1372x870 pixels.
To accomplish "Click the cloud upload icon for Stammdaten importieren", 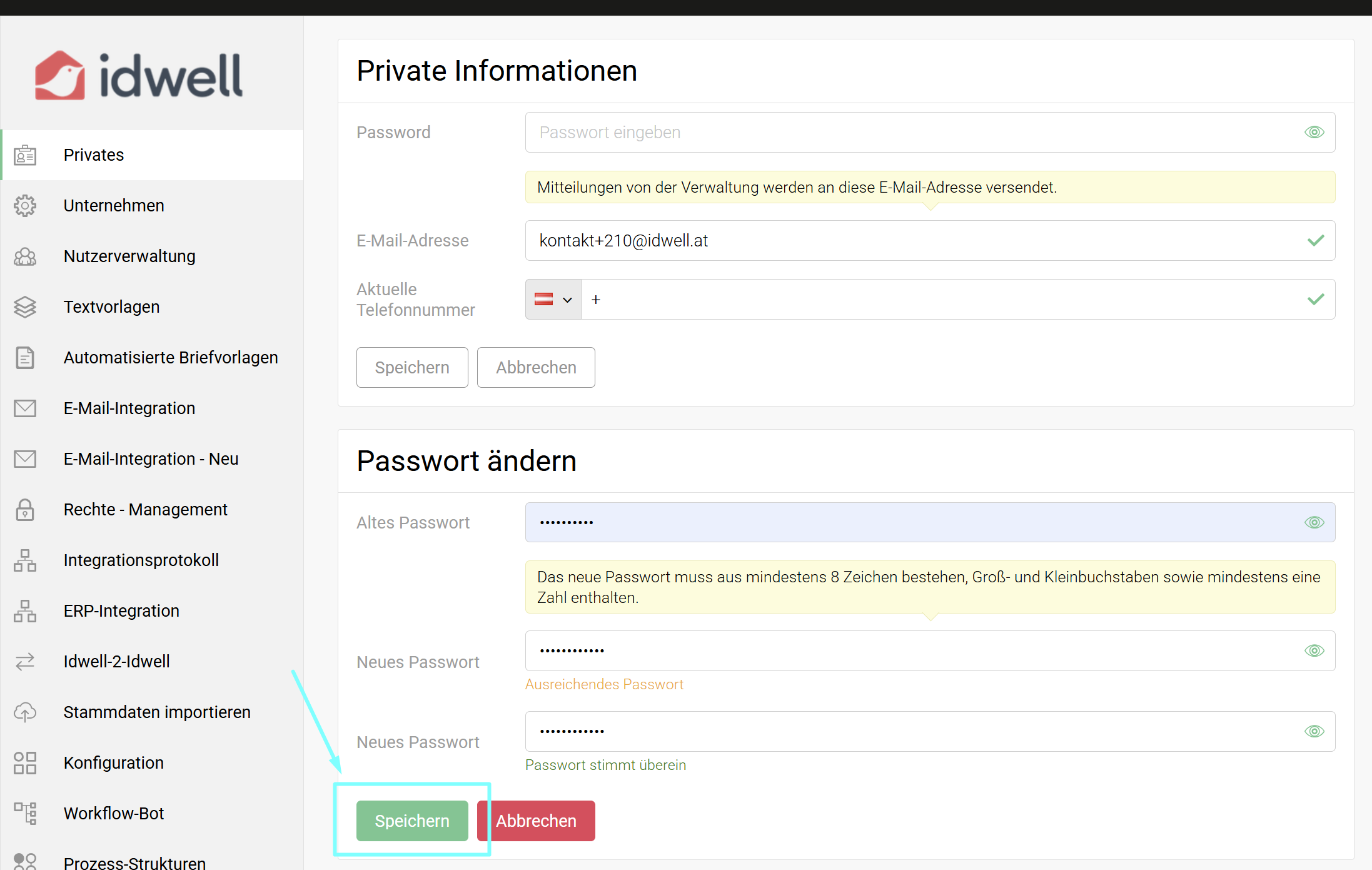I will tap(25, 712).
